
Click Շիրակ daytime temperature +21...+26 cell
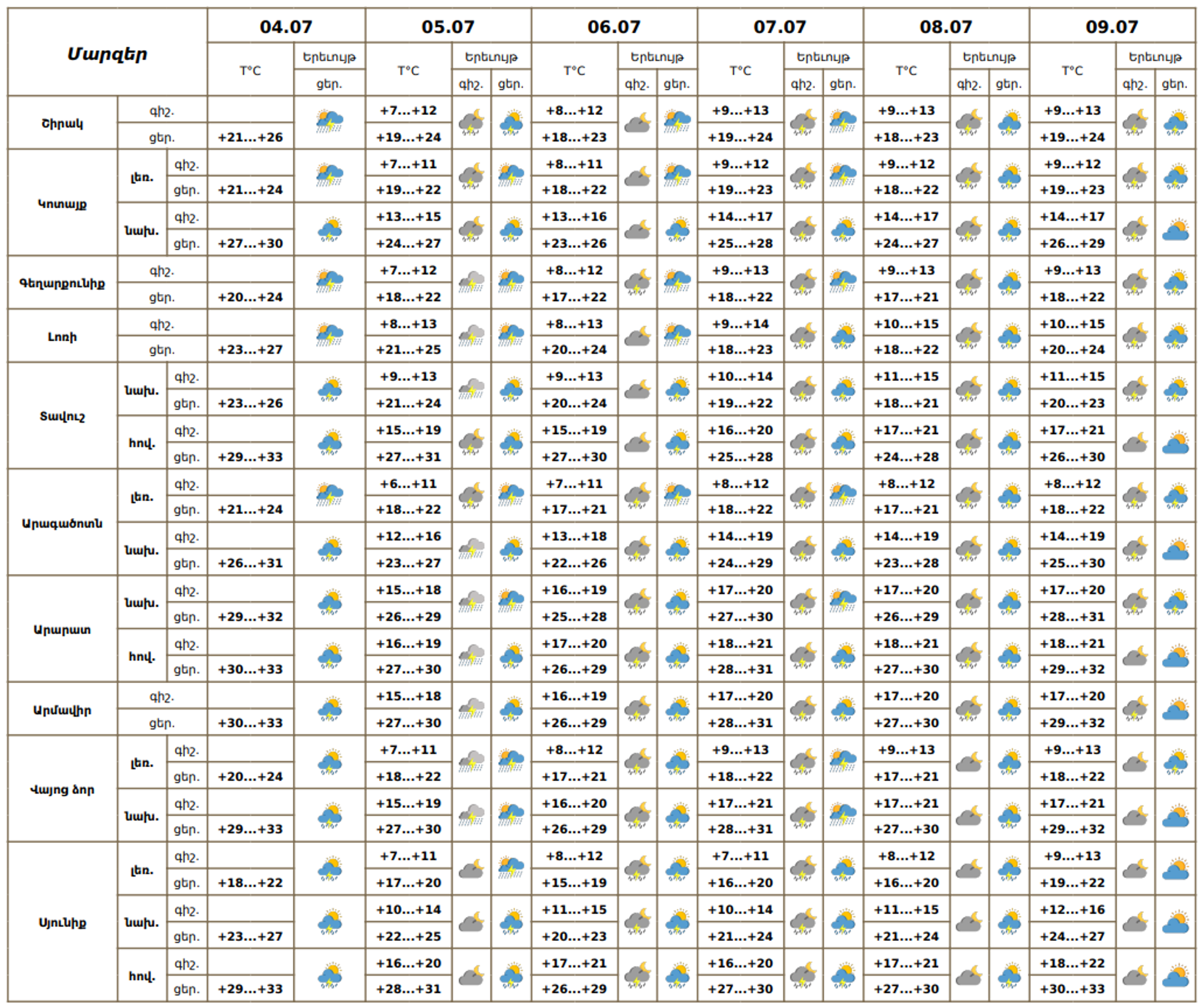pyautogui.click(x=250, y=137)
